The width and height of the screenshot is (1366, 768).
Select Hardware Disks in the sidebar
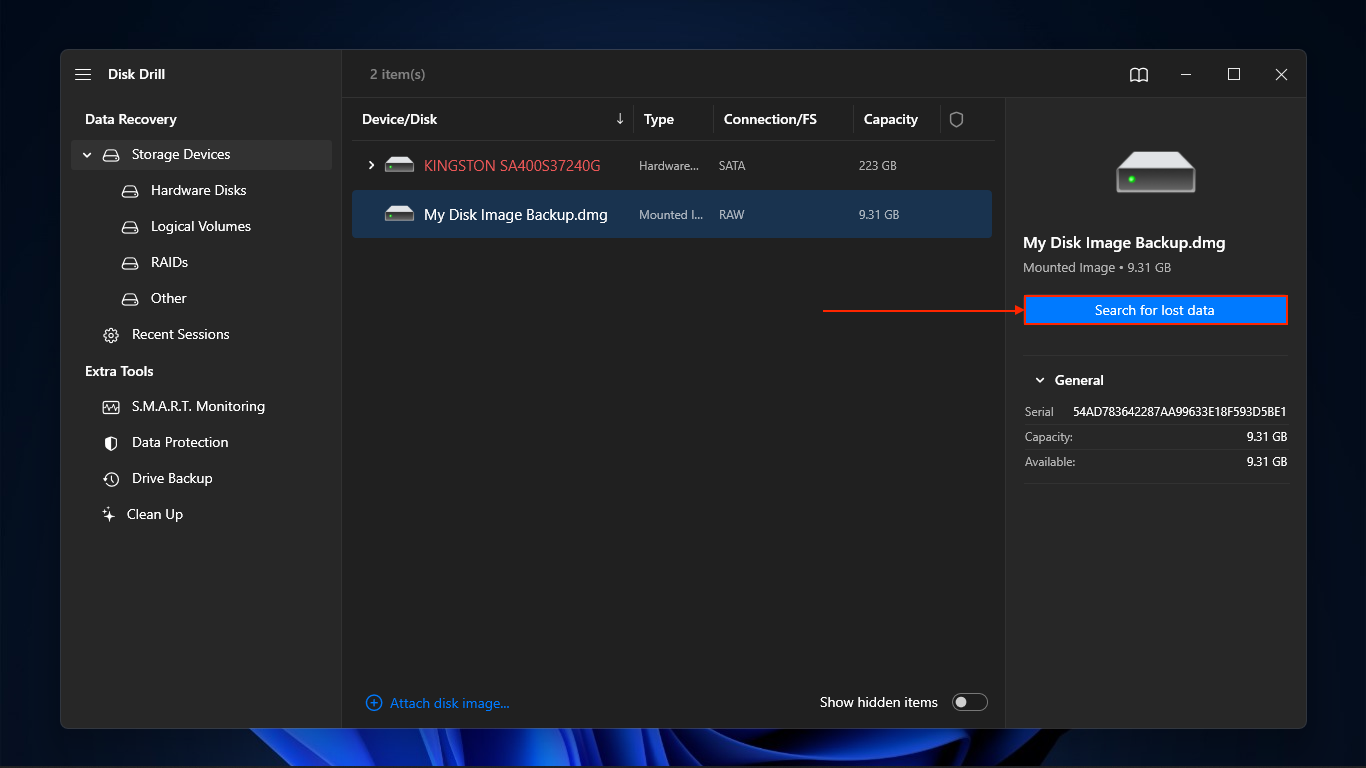click(198, 190)
